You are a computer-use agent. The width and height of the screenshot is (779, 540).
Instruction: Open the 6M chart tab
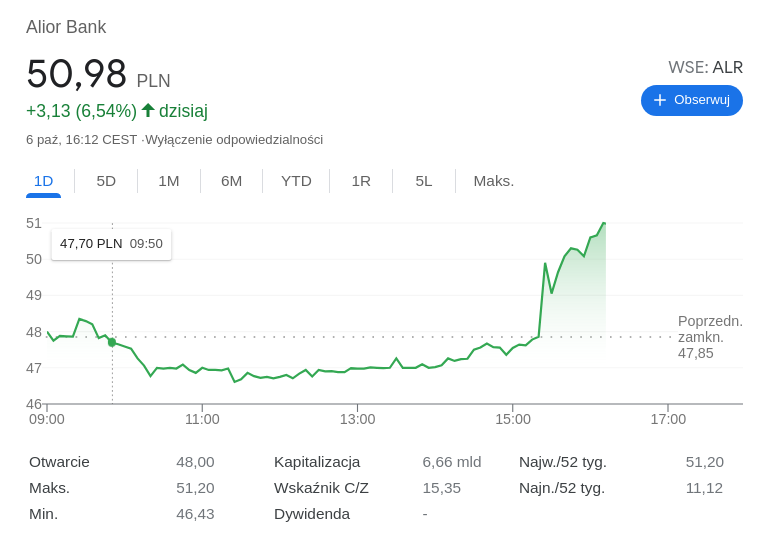tap(232, 181)
